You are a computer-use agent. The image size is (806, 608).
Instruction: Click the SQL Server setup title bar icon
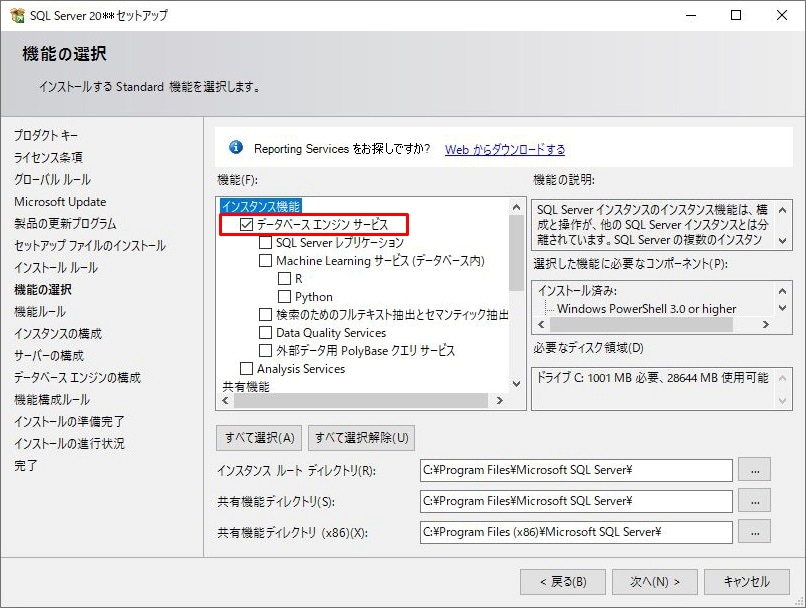point(17,15)
